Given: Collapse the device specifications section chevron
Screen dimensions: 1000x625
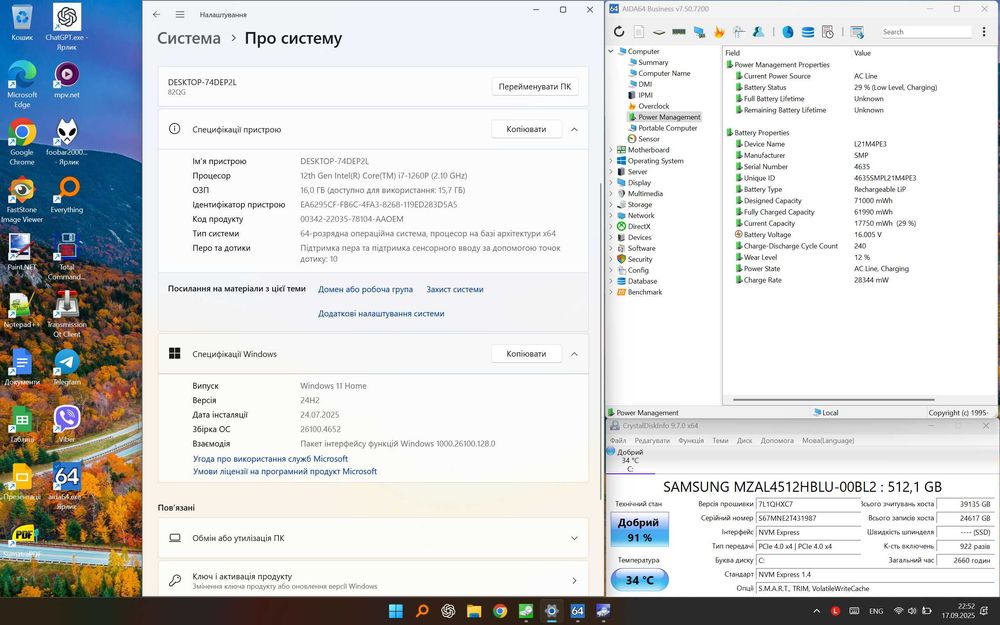Looking at the screenshot, I should point(574,129).
